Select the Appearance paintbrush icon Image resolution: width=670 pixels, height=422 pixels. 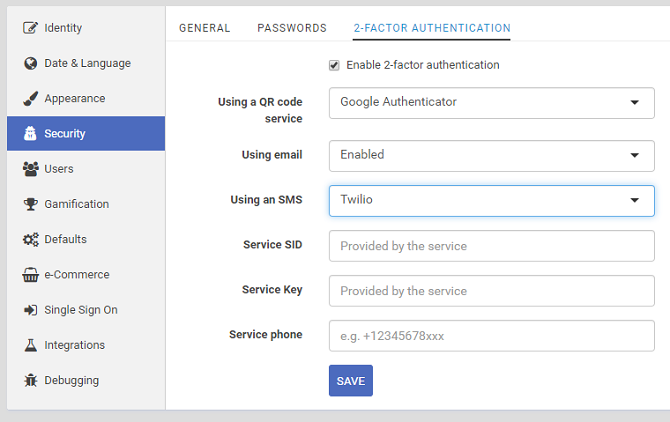click(x=30, y=99)
